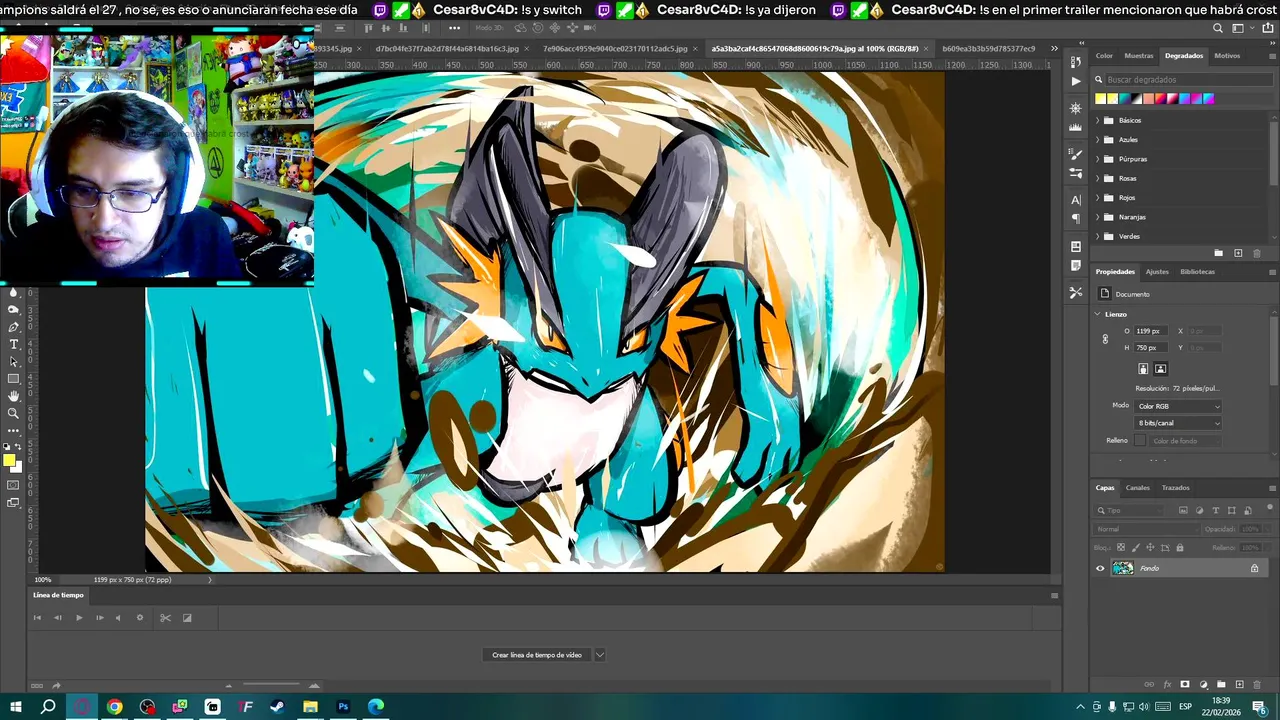The height and width of the screenshot is (720, 1280).
Task: Expand the Naranjas gradient folder
Action: (x=1098, y=217)
